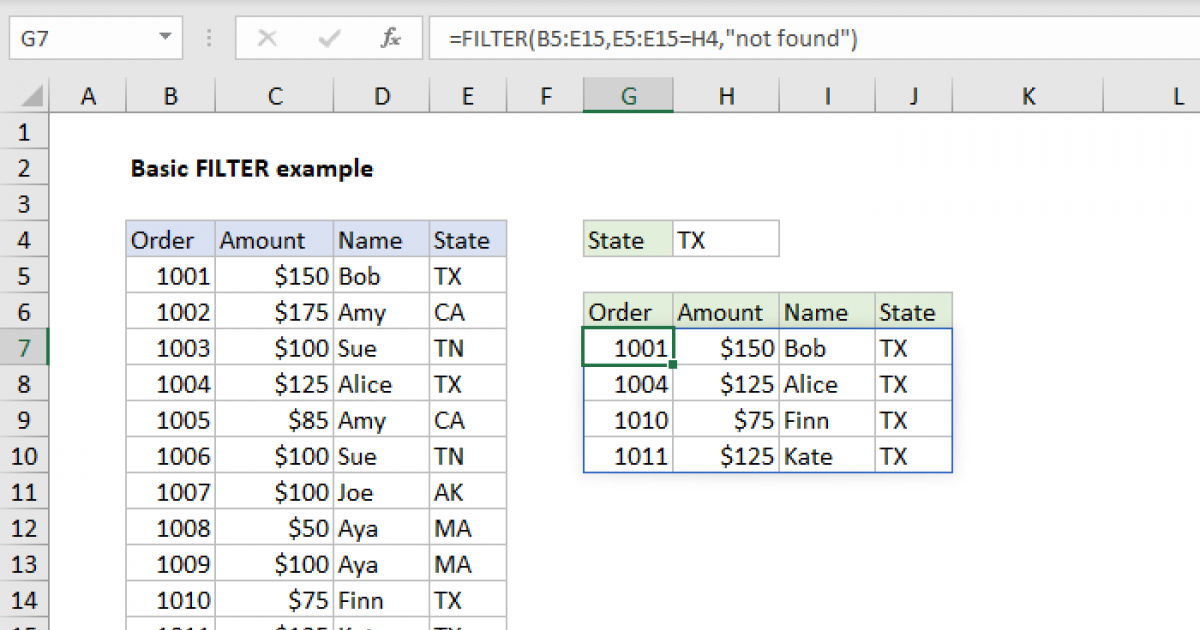Click the 'Amount' header in column C
Screen dimensions: 1200x630
point(274,240)
